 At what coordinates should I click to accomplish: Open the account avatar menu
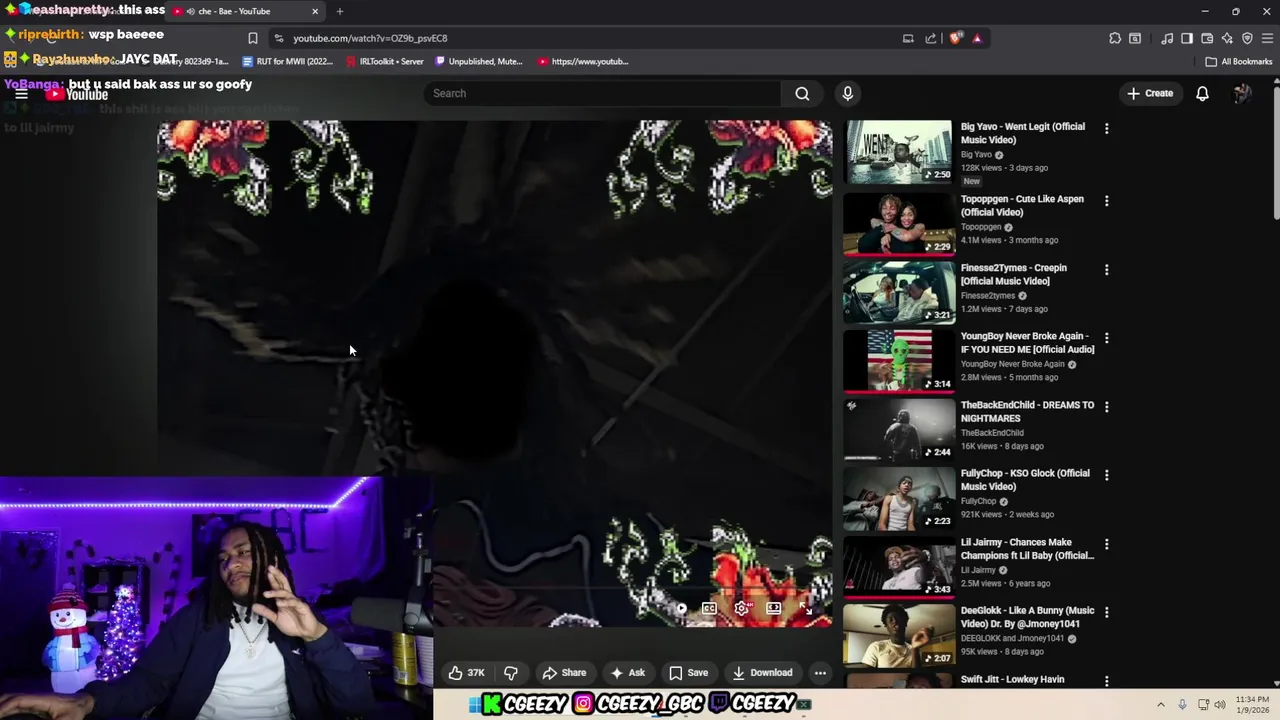[x=1242, y=93]
